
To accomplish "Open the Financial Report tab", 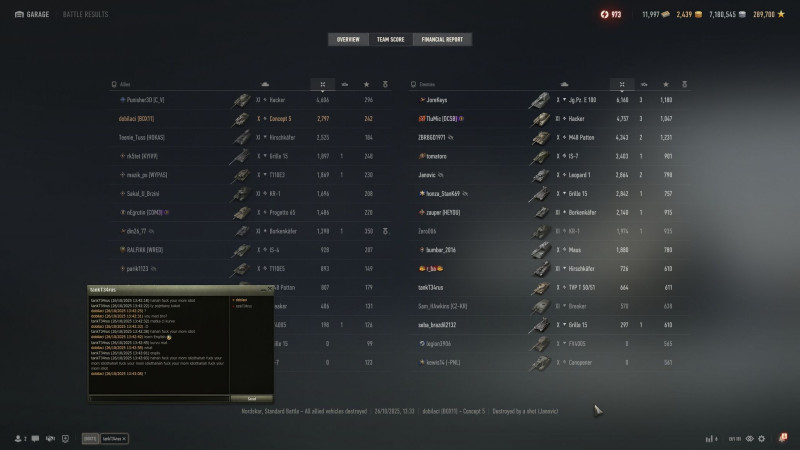I will [442, 39].
